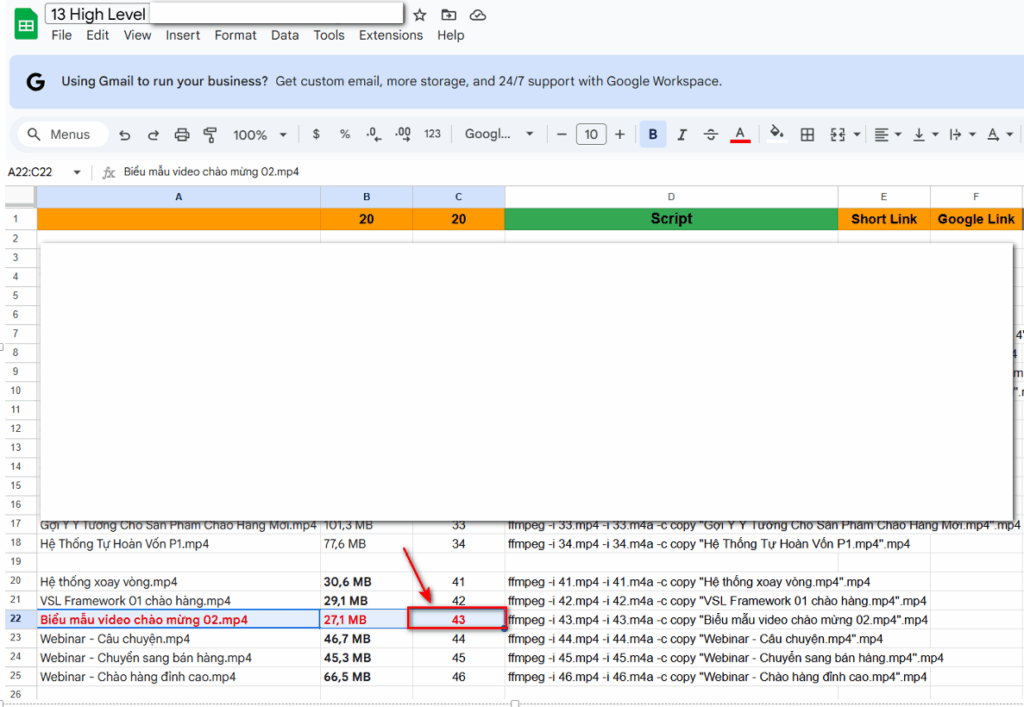Decrease decimal places
The height and width of the screenshot is (707, 1024).
(x=374, y=134)
